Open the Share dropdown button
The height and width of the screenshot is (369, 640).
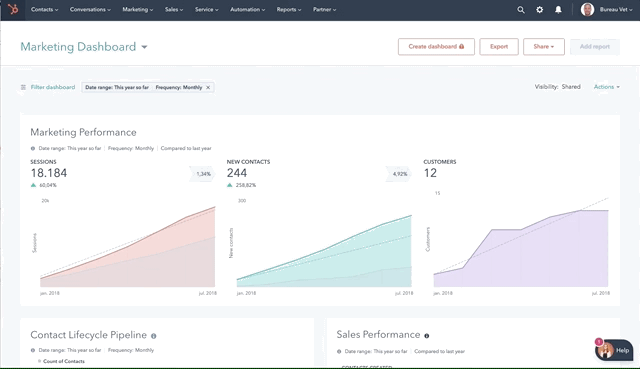click(544, 47)
